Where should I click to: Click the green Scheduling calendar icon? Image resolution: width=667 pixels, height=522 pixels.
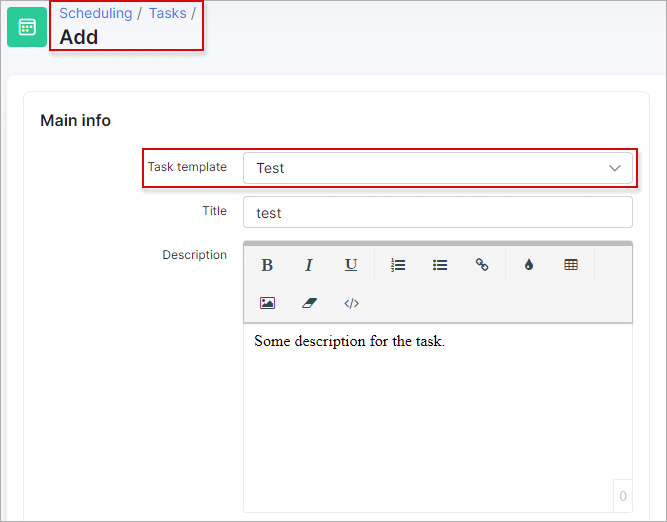click(27, 27)
